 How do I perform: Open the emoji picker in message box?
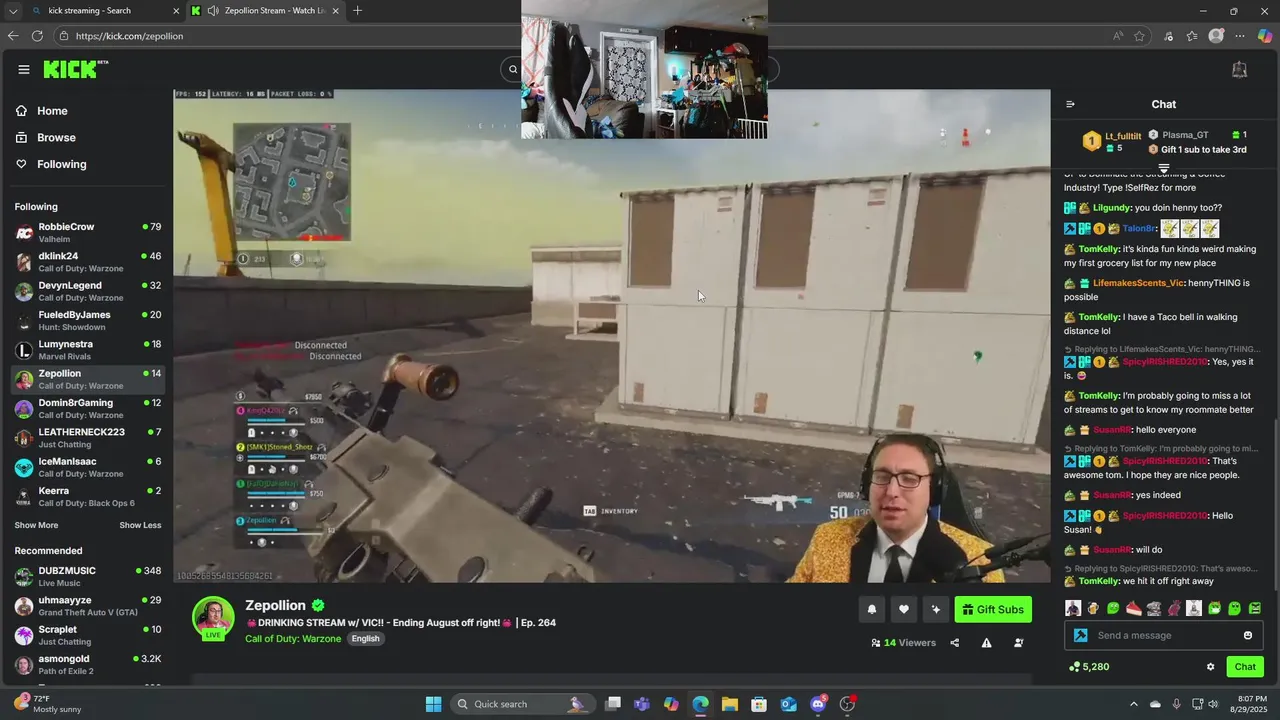click(x=1247, y=635)
